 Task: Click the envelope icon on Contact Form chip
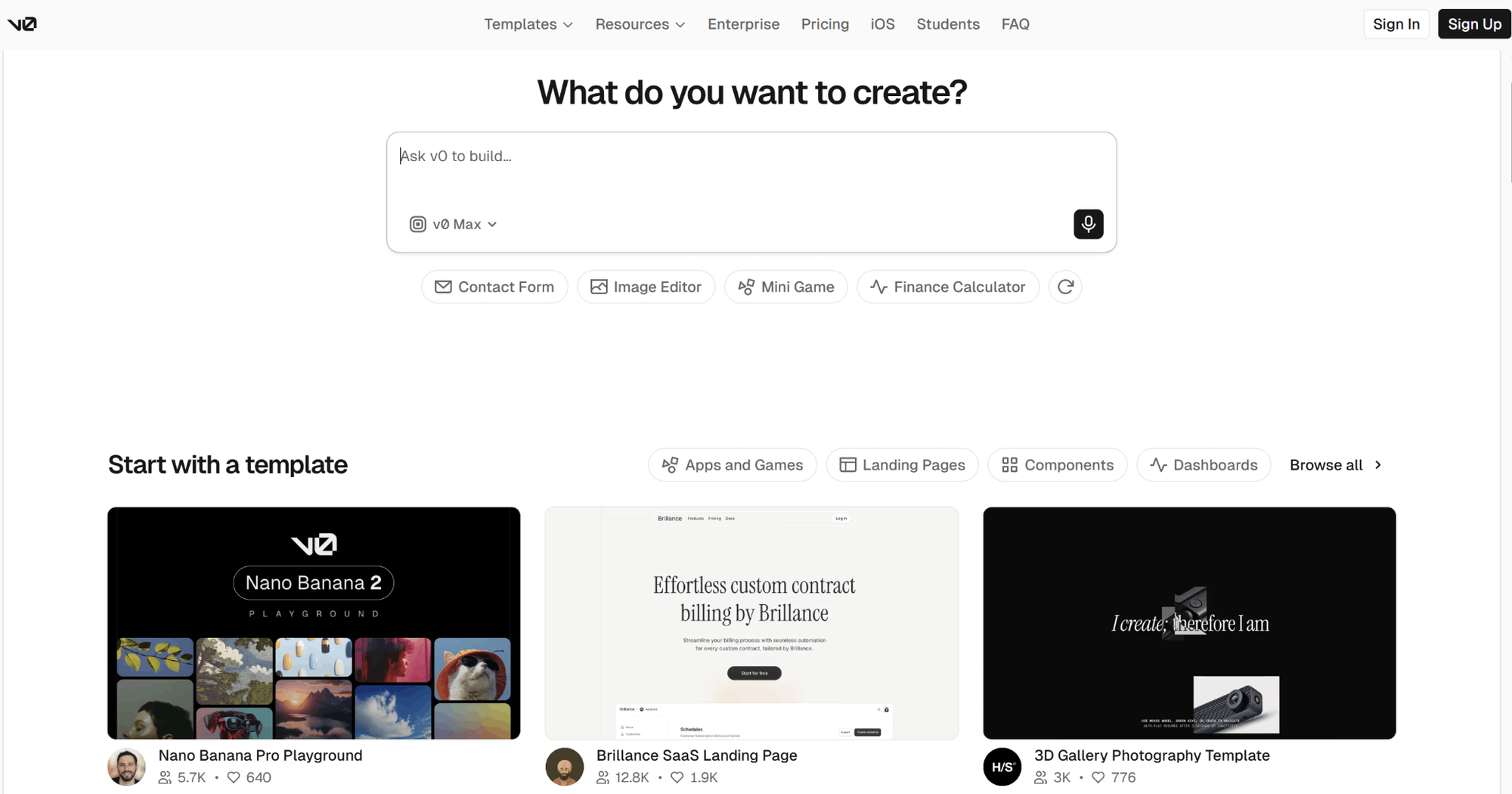443,287
